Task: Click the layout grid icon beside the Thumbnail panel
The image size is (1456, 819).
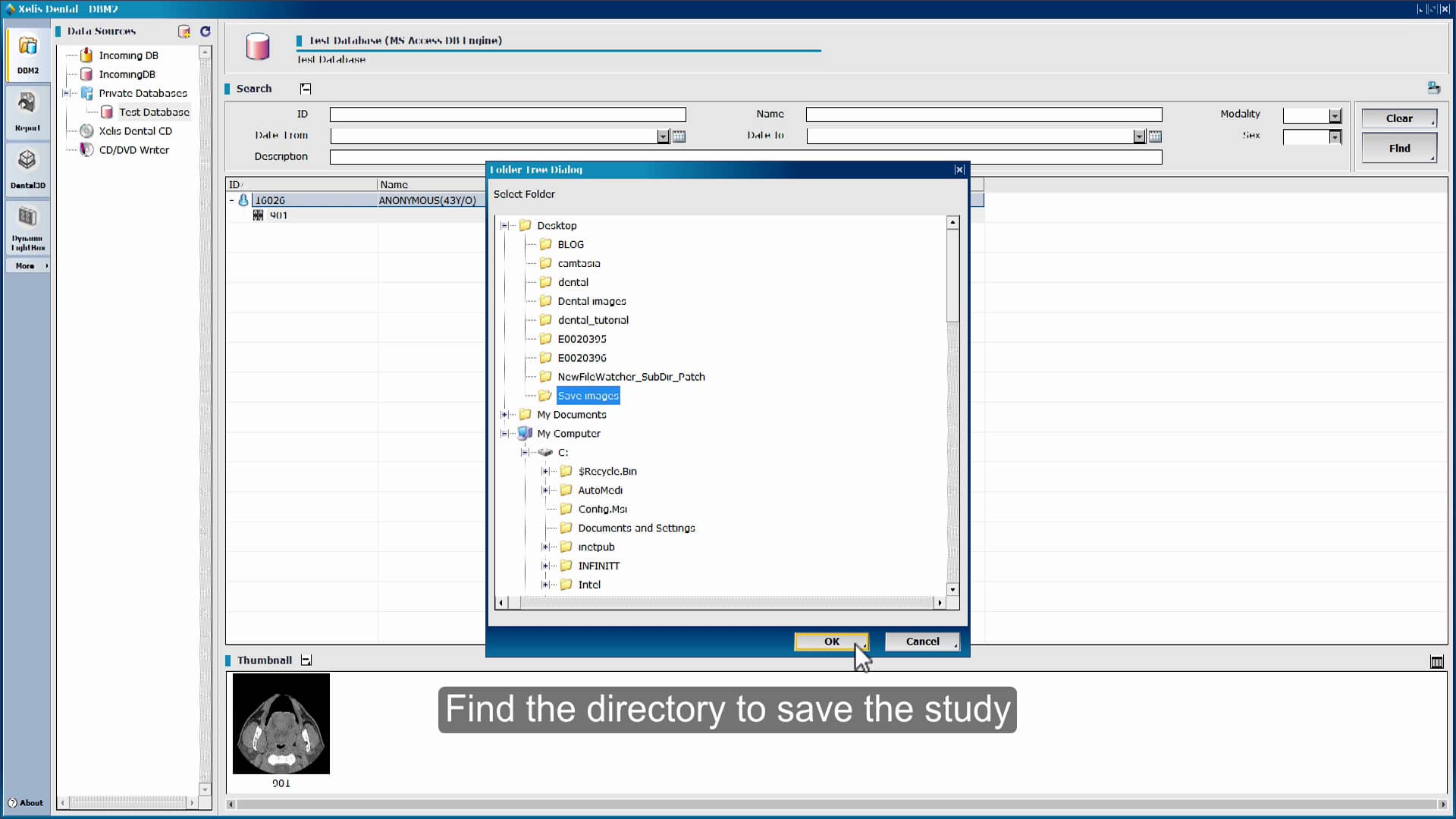Action: pos(1438,661)
